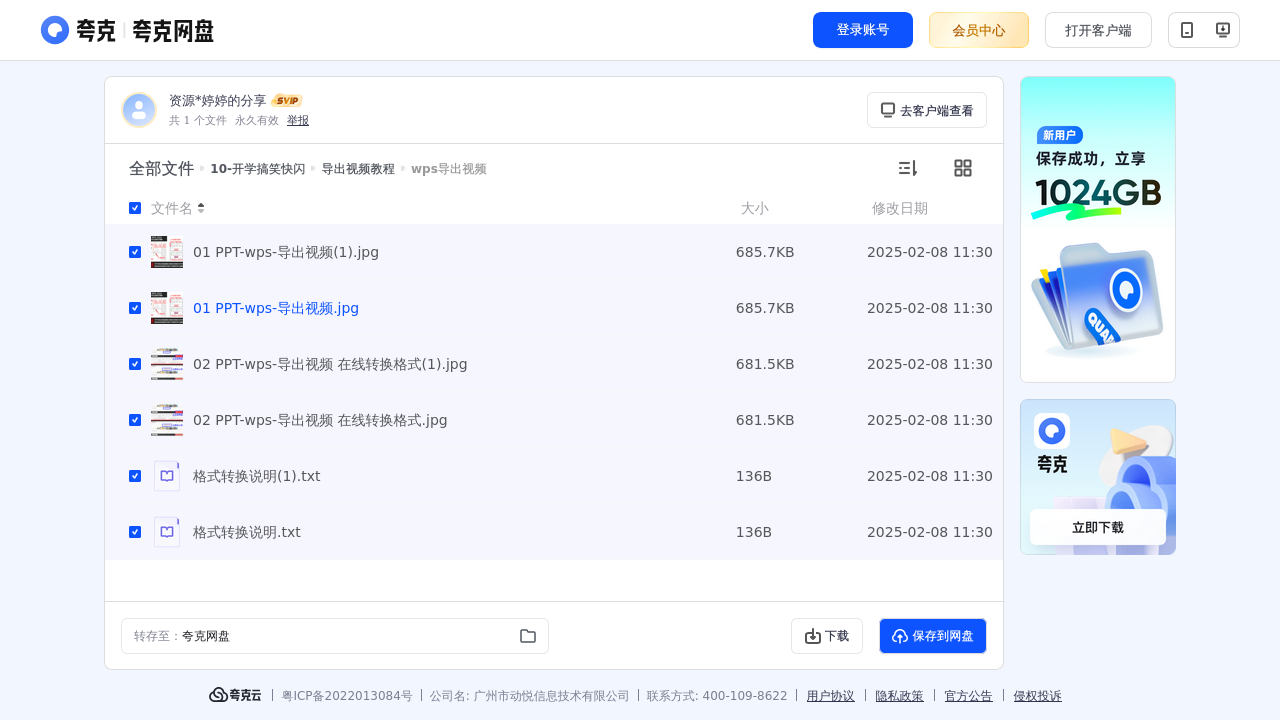Click the 1024GB new user promotion banner

[x=1098, y=229]
